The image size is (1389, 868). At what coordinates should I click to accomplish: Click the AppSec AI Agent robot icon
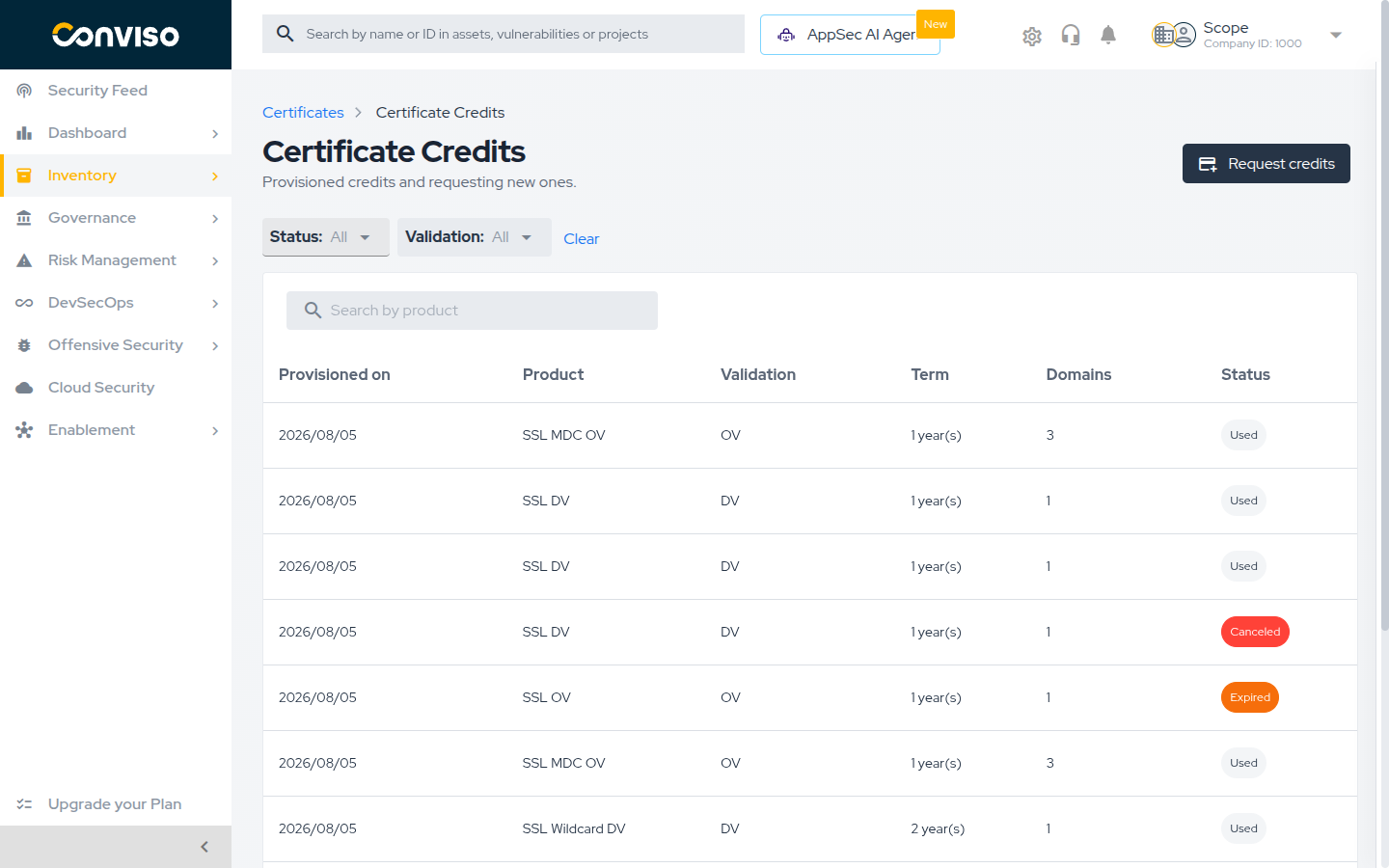click(786, 35)
